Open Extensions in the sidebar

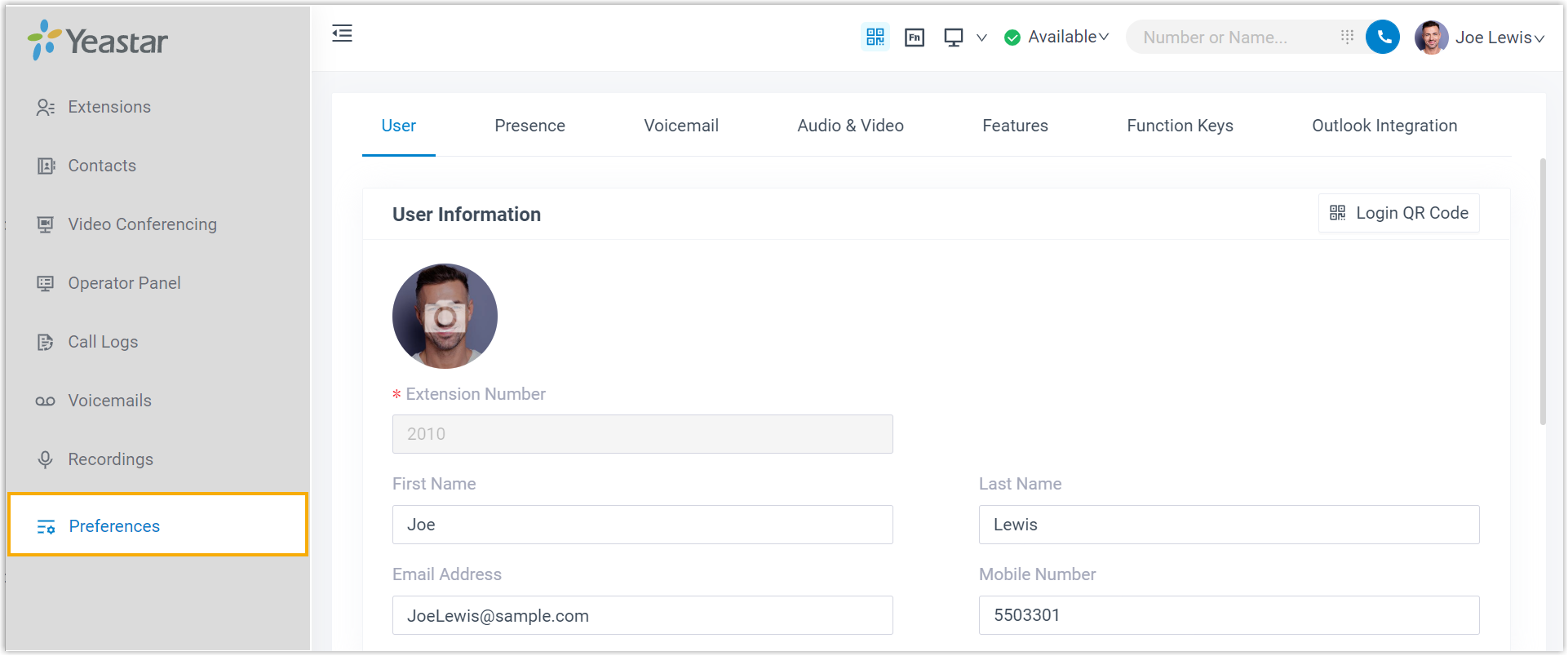click(157, 107)
